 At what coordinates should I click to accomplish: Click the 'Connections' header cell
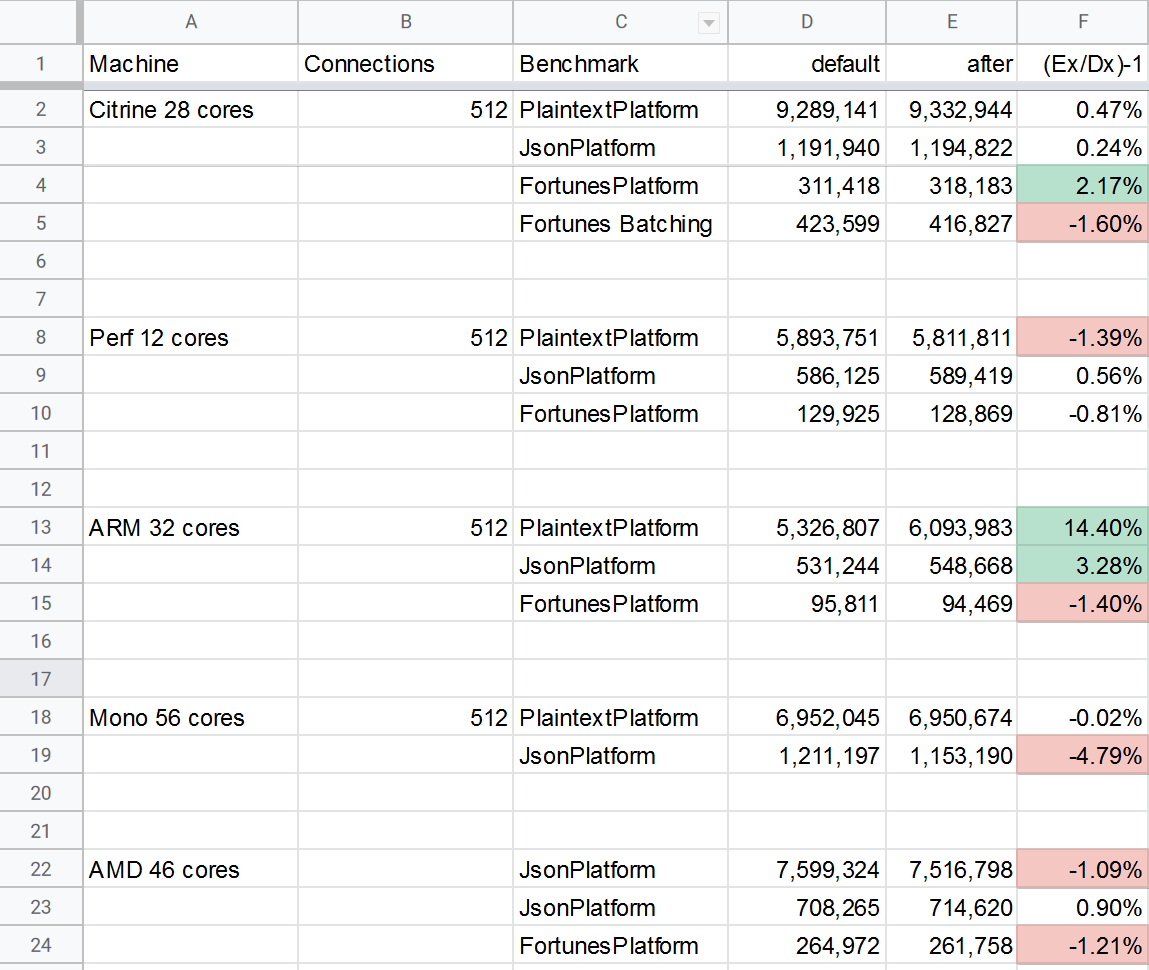(x=405, y=64)
